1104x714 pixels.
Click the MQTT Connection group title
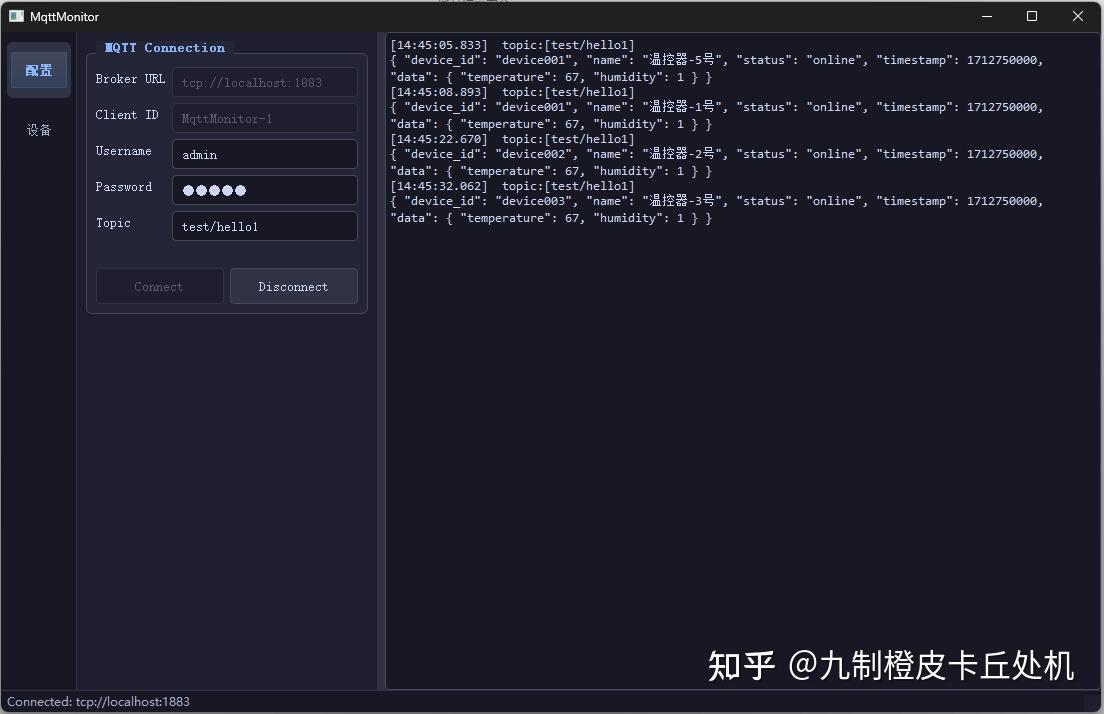[165, 48]
